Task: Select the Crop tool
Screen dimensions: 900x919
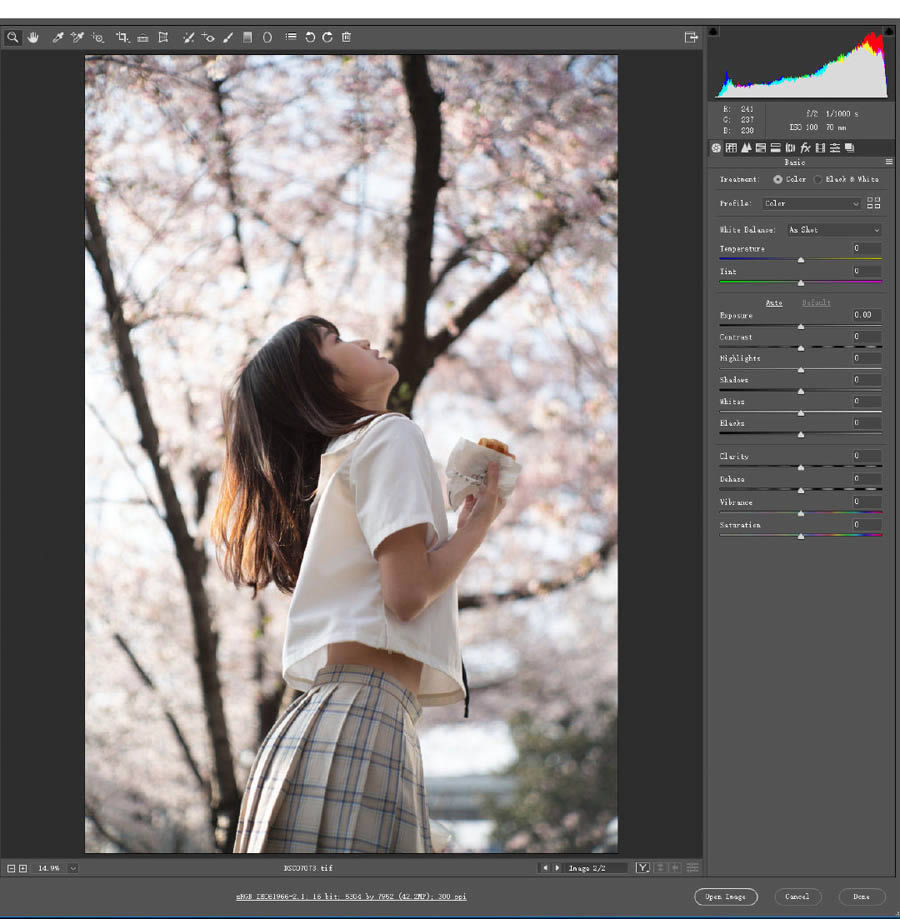Action: [x=122, y=37]
